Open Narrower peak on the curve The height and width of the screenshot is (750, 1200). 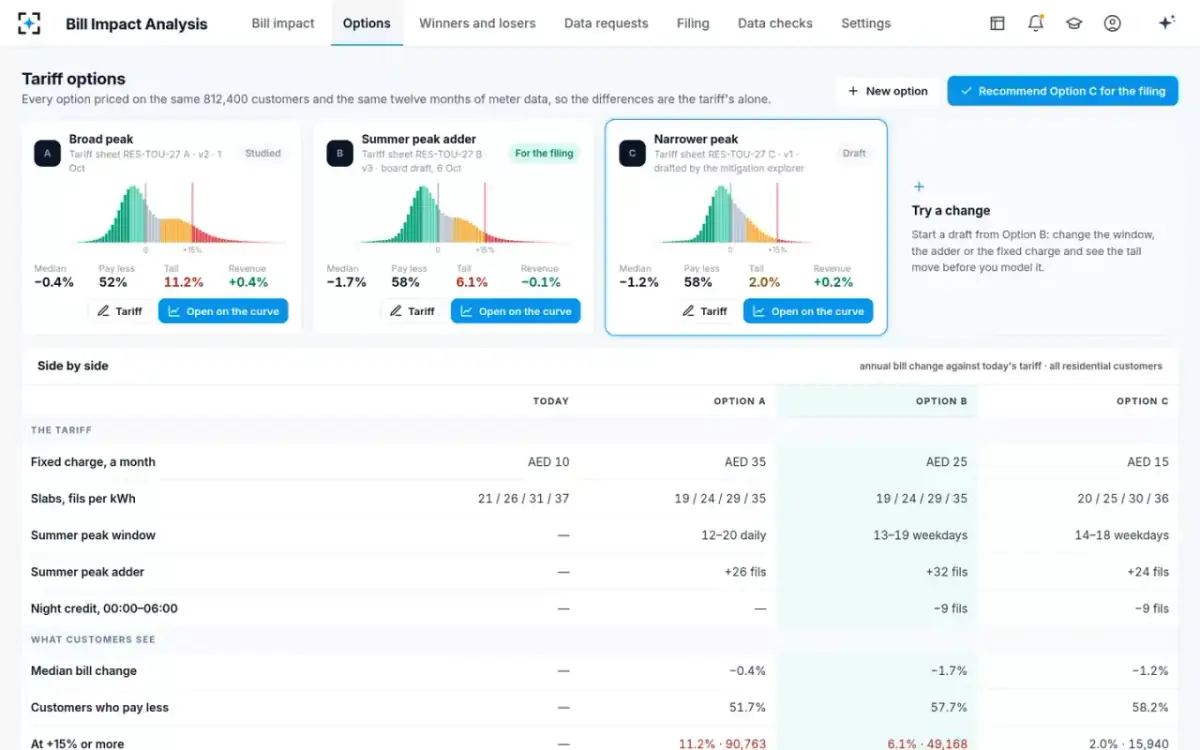click(808, 311)
